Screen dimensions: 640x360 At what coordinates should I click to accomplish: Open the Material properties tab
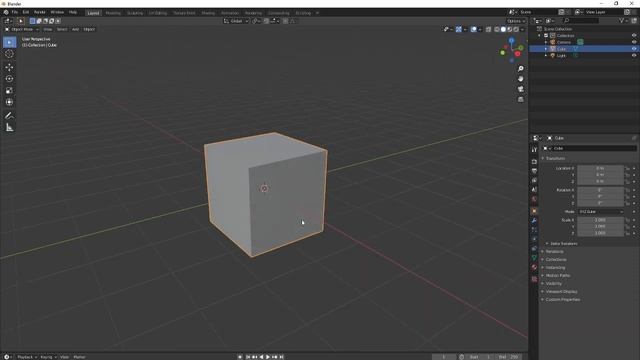(x=534, y=267)
